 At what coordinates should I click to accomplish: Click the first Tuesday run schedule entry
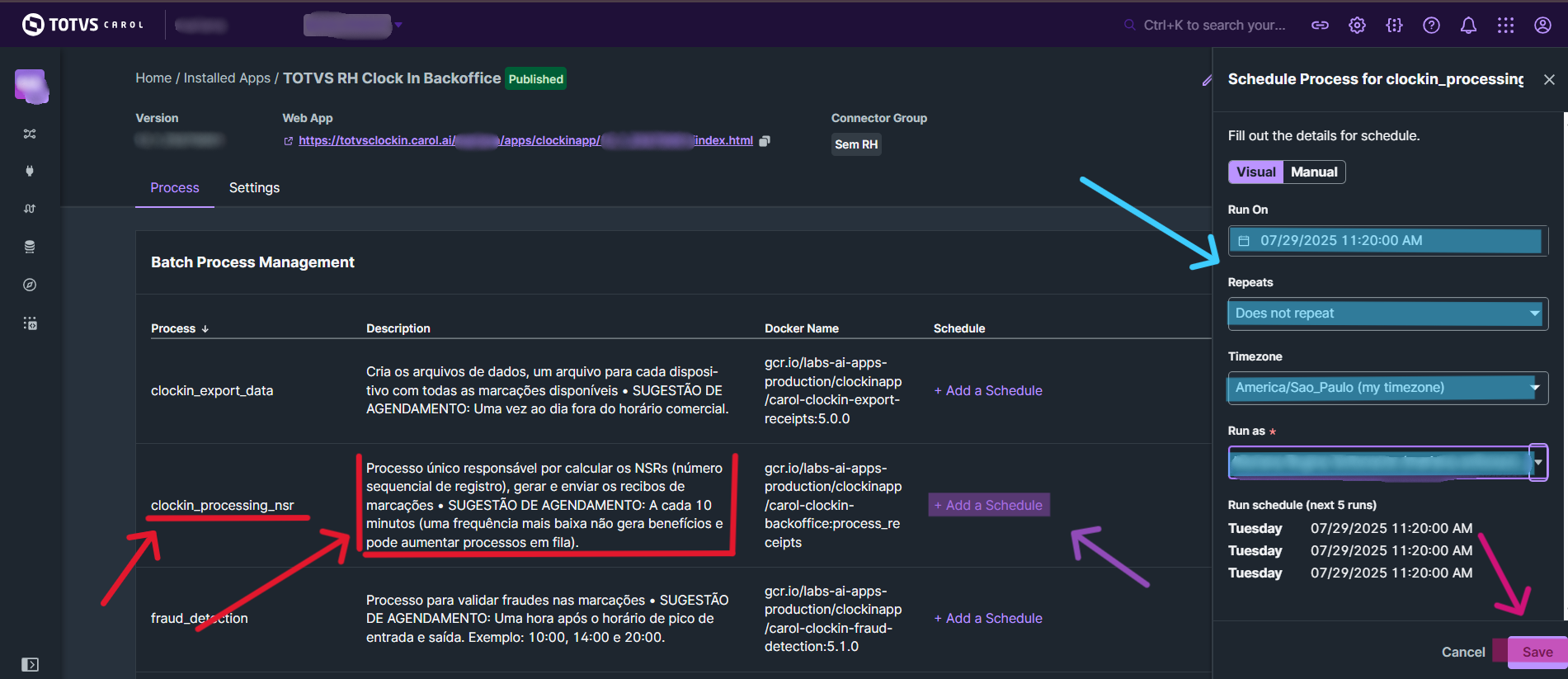pyautogui.click(x=1350, y=528)
